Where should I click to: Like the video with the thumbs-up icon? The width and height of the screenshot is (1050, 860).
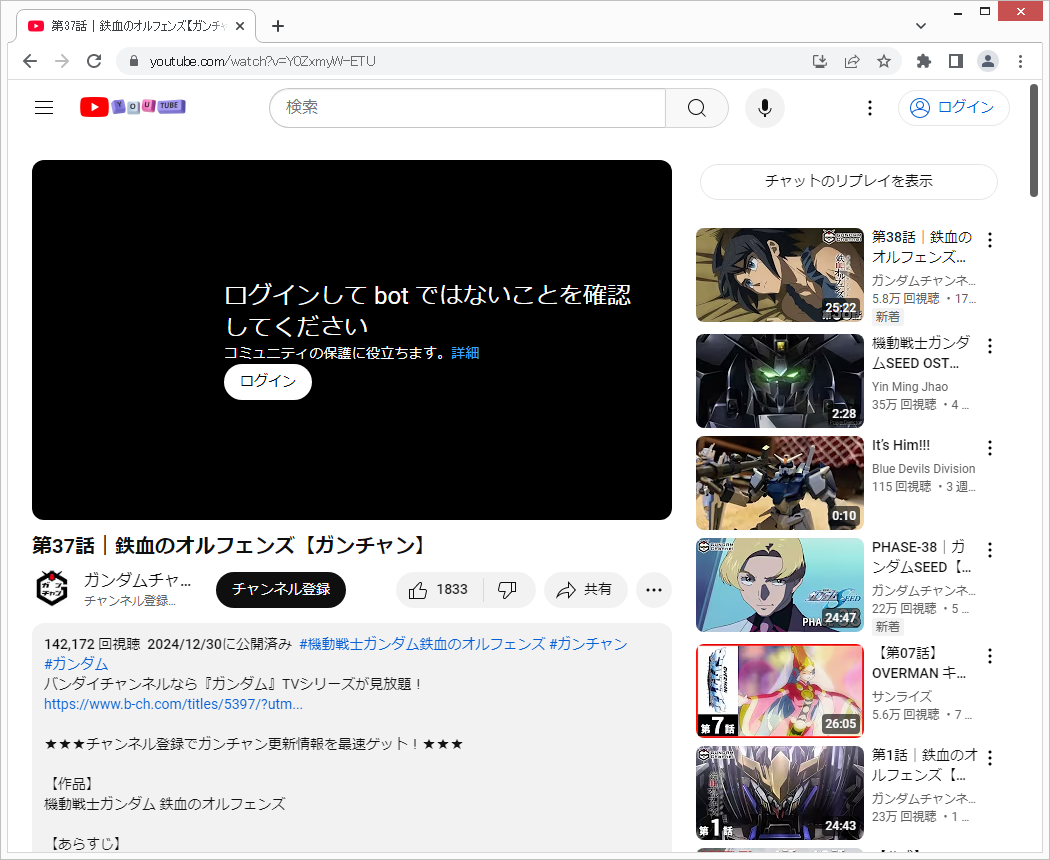click(x=439, y=590)
